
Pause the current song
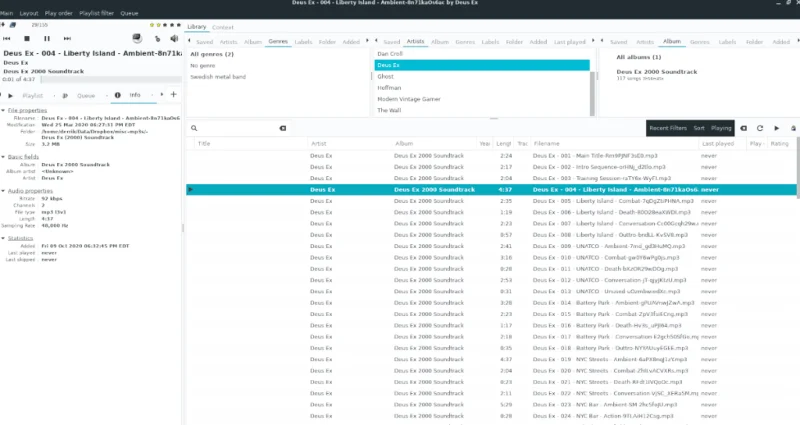[47, 38]
